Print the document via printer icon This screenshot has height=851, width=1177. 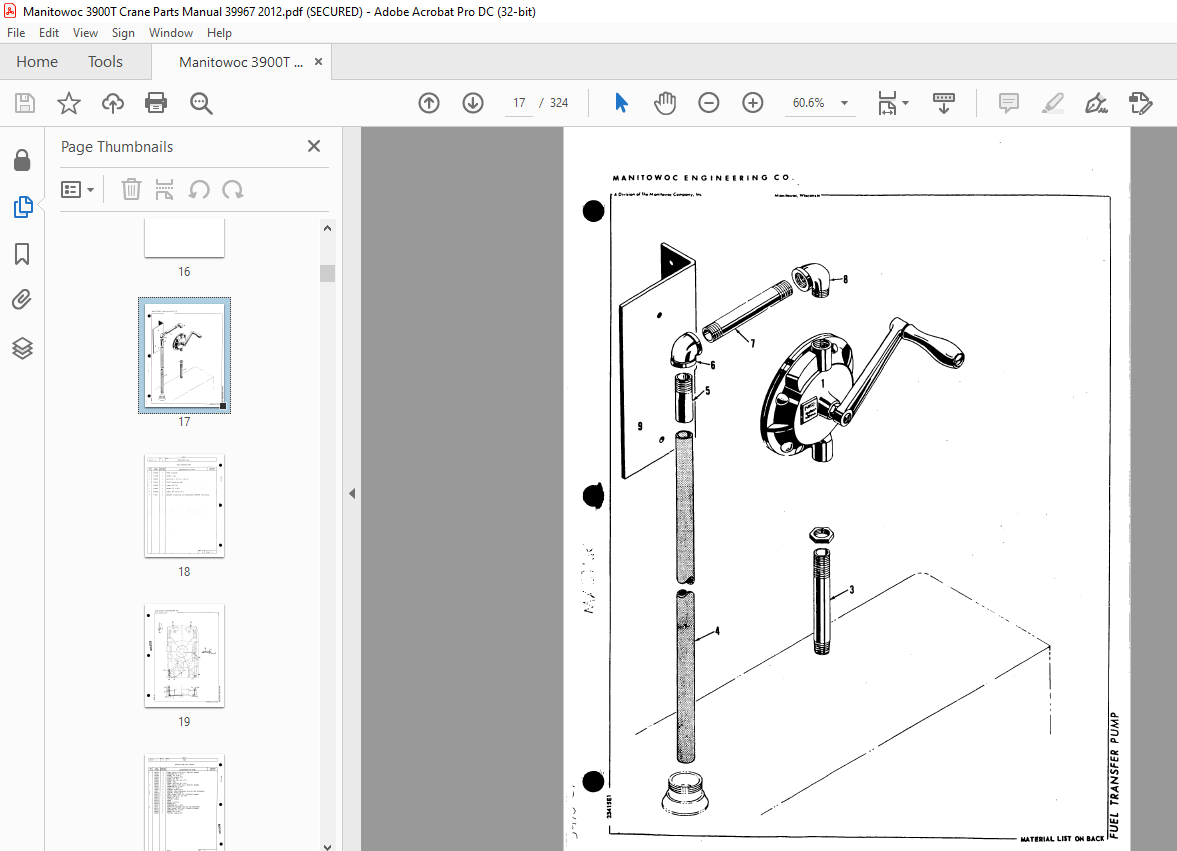(156, 103)
